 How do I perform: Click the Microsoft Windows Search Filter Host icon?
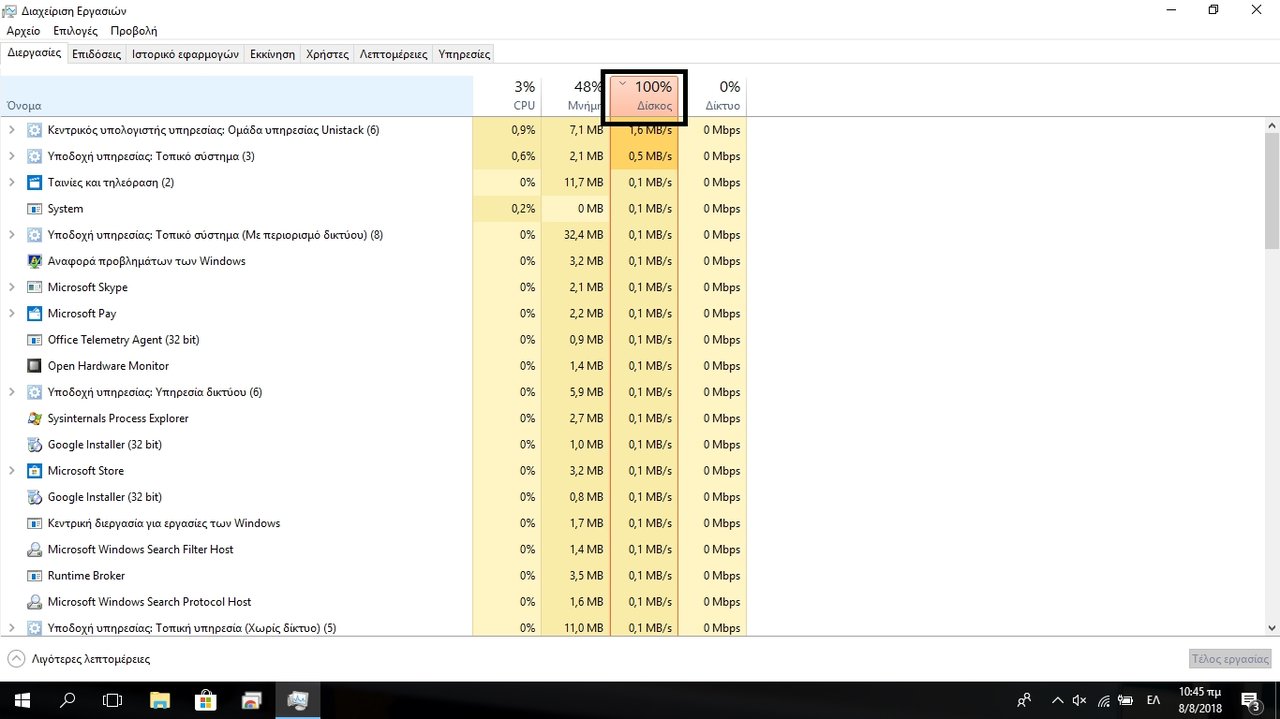tap(34, 549)
